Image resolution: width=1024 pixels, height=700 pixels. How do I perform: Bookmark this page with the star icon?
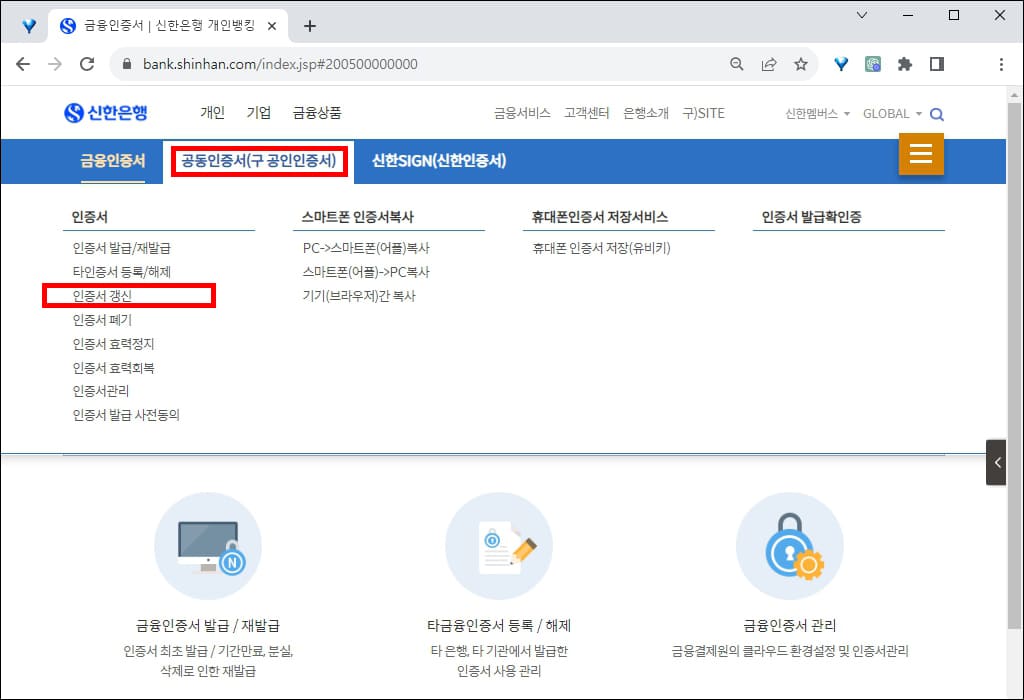802,62
